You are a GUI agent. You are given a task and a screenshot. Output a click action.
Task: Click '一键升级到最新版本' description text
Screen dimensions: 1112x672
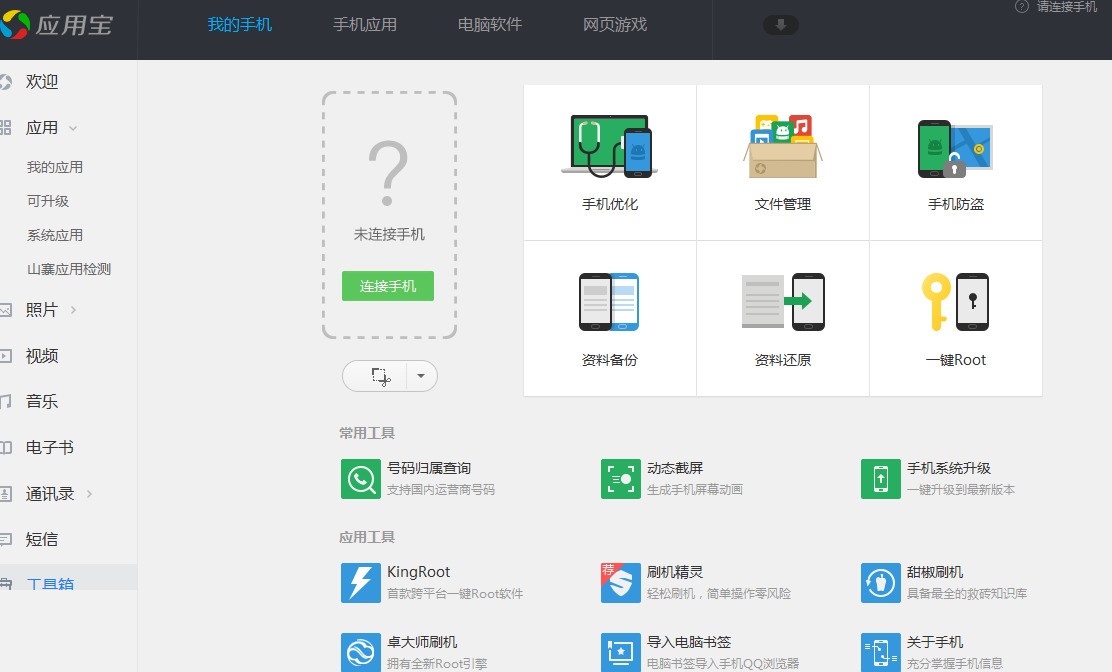pyautogui.click(x=961, y=490)
